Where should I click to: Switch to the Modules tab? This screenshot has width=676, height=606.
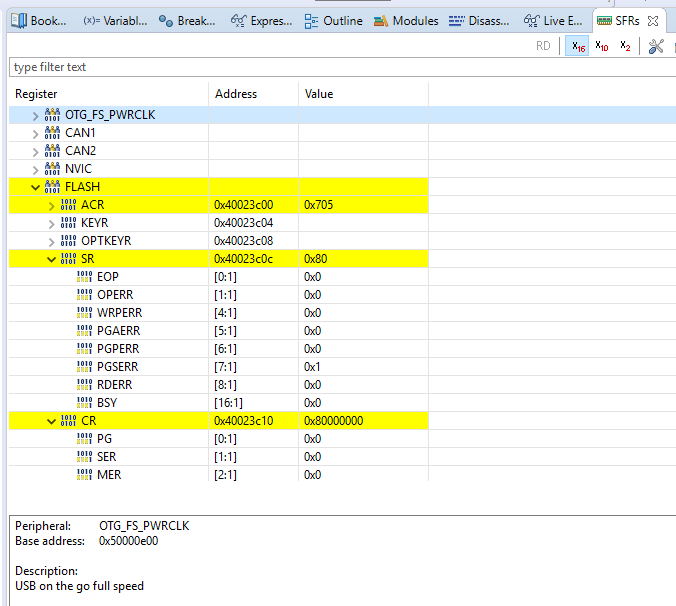click(x=406, y=21)
